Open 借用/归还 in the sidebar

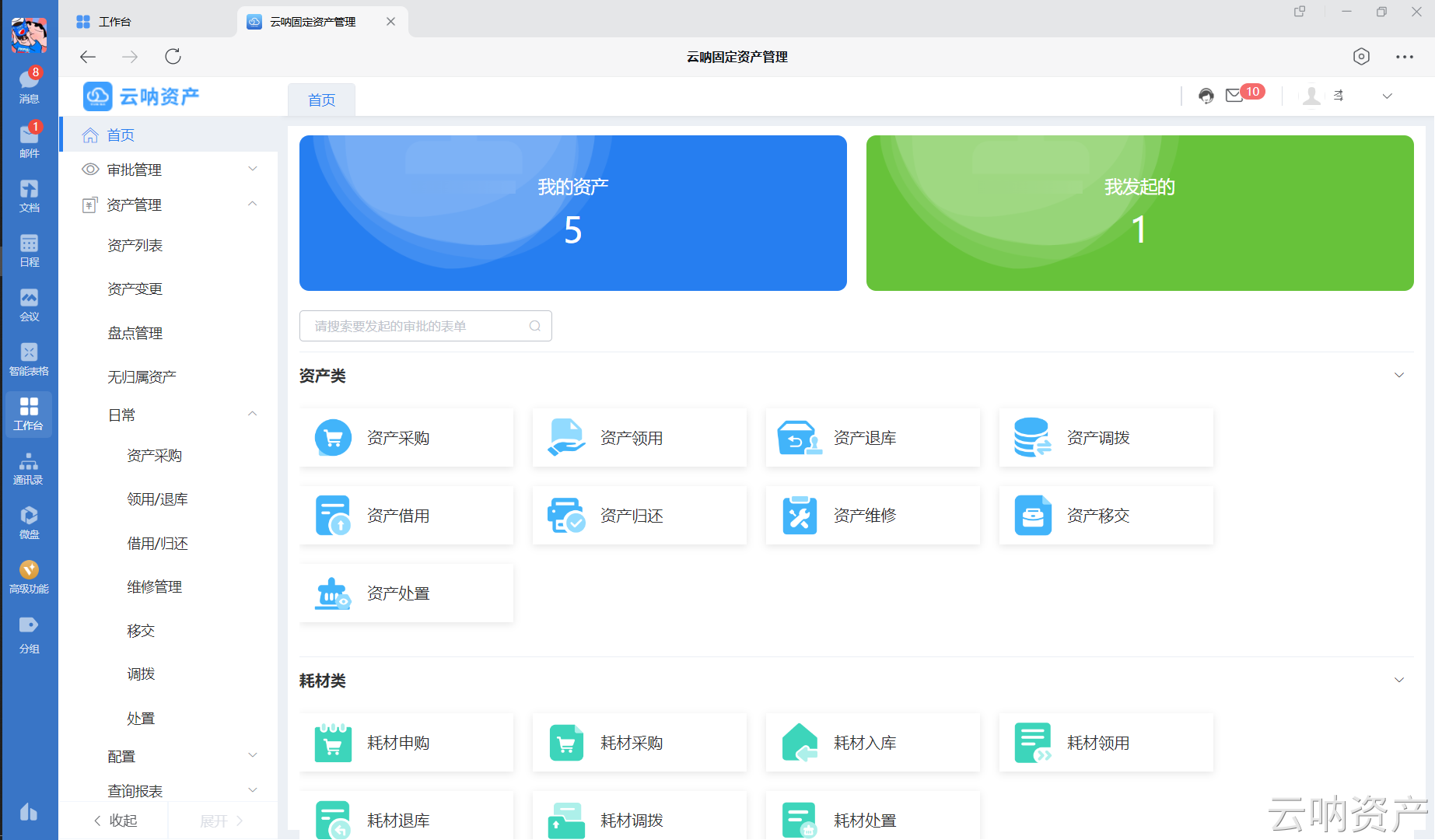point(158,544)
